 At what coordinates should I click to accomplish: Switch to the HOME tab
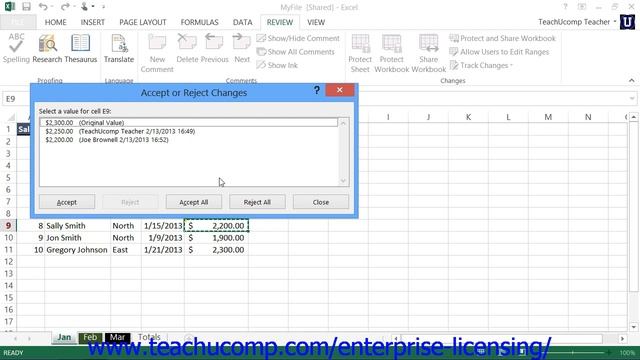(x=56, y=22)
